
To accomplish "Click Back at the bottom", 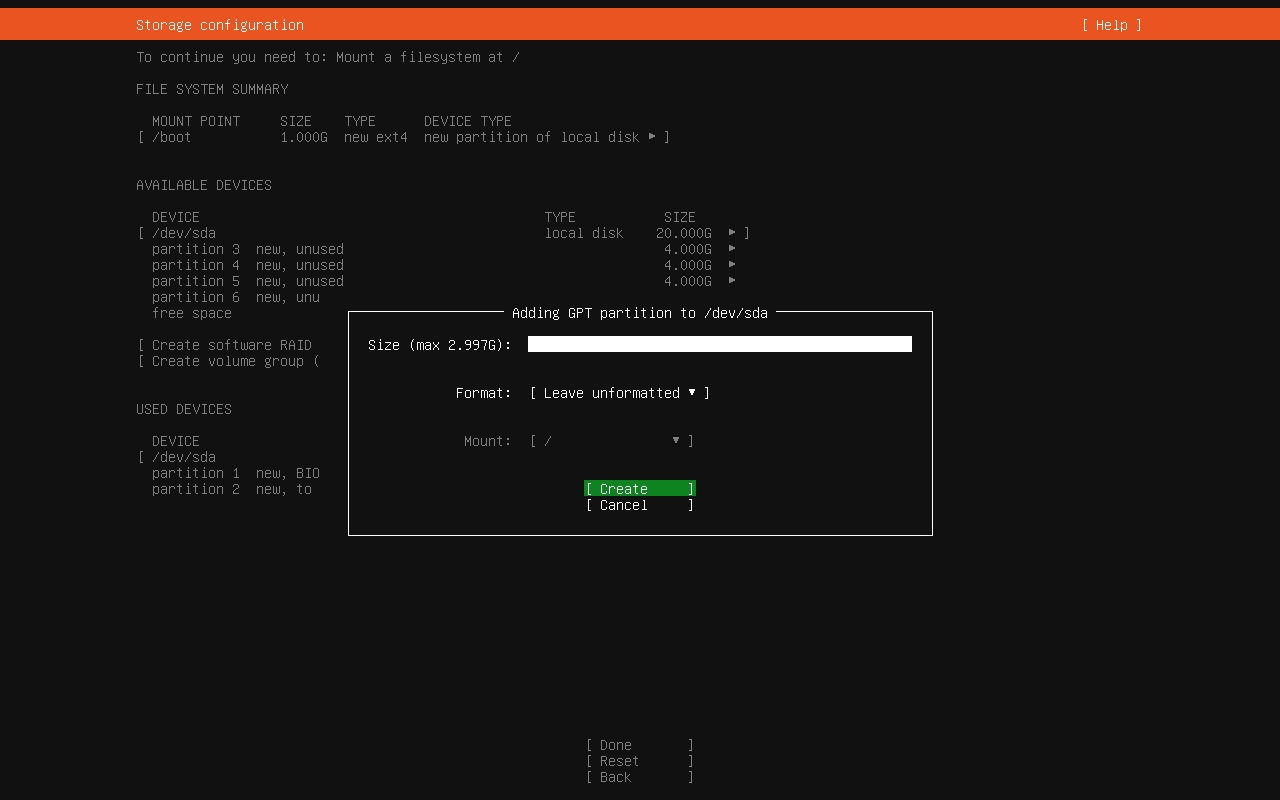I will tap(639, 777).
